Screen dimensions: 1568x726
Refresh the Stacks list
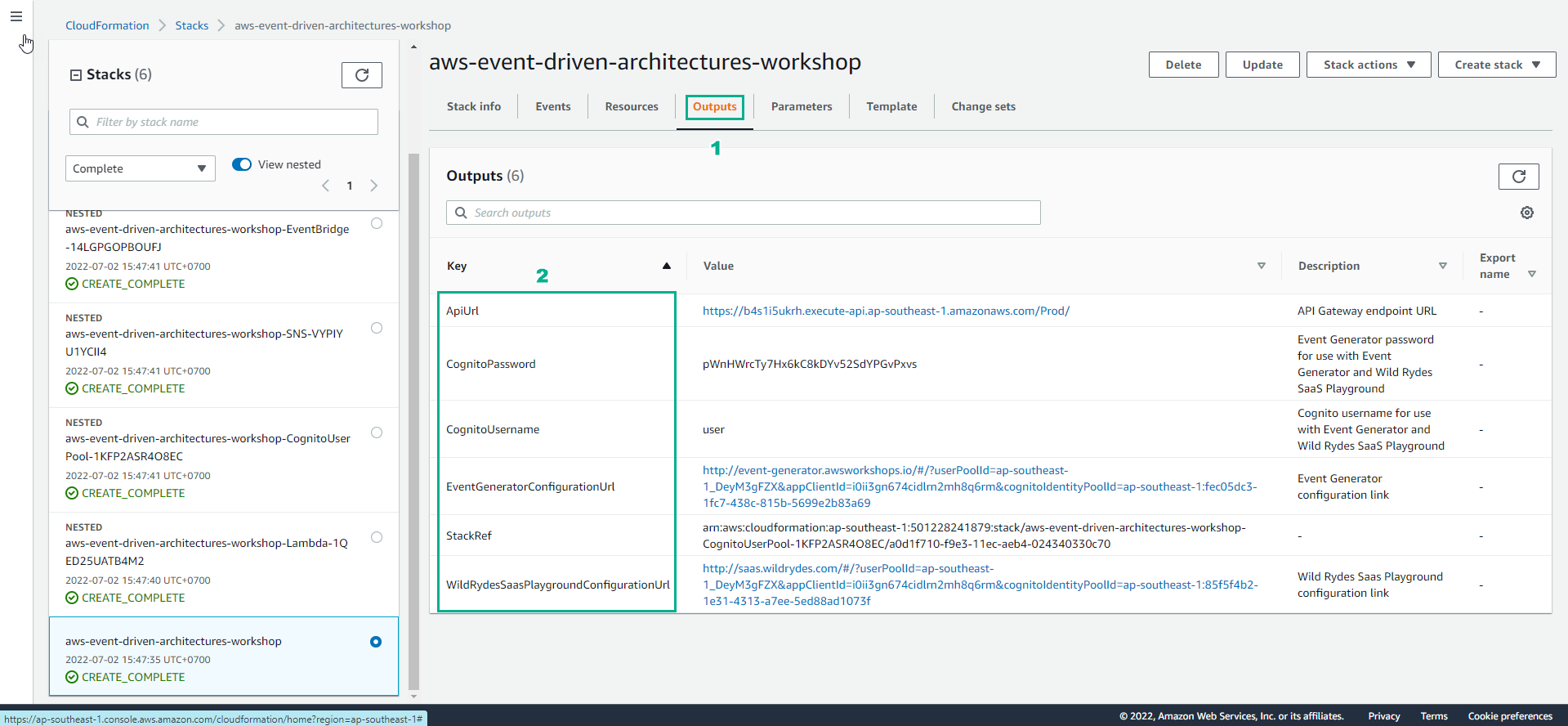pyautogui.click(x=362, y=75)
